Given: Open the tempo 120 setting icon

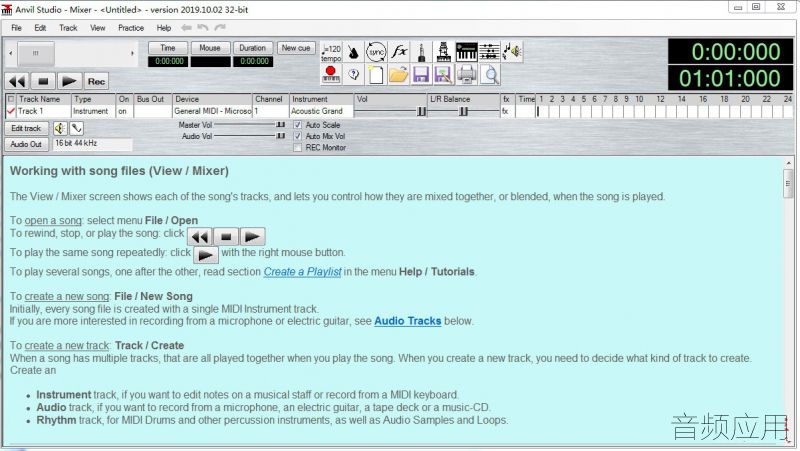Looking at the screenshot, I should click(x=331, y=52).
